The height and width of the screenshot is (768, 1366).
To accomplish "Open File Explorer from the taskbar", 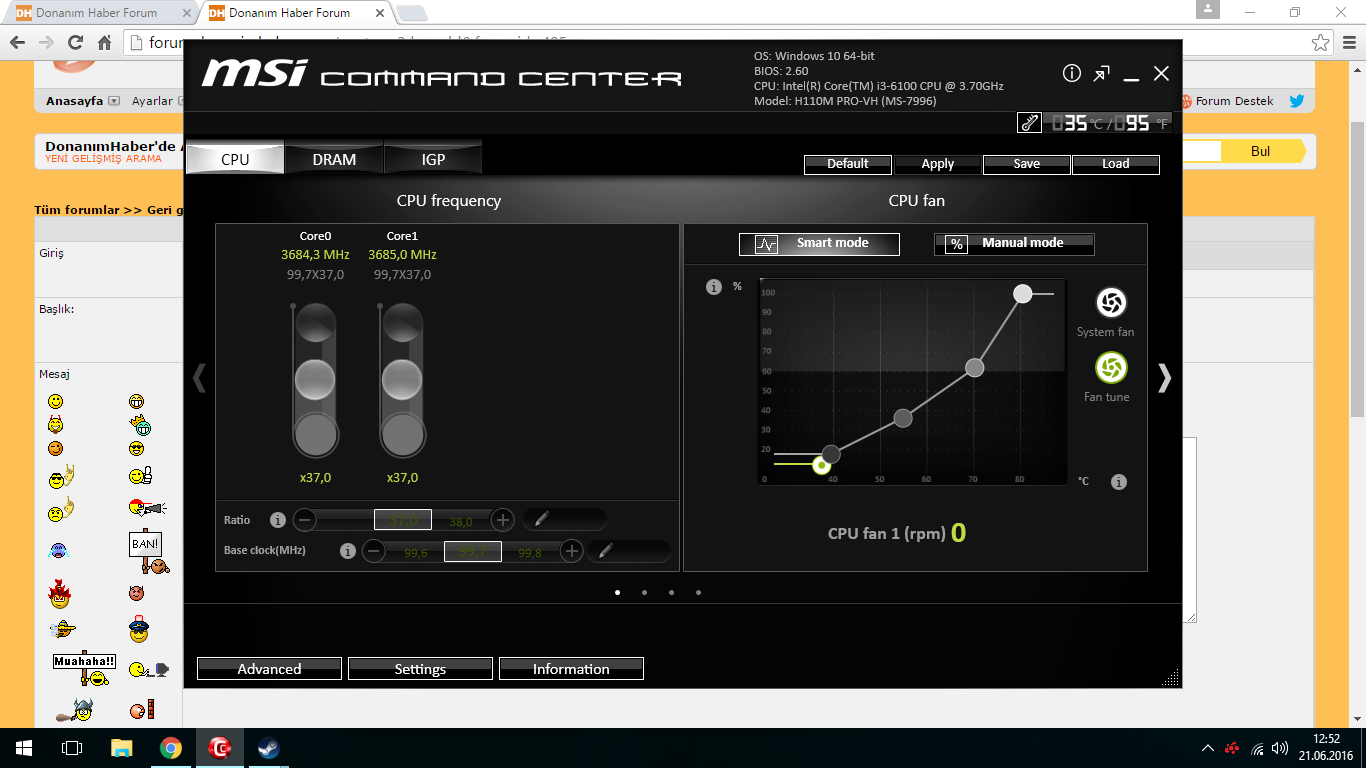I will [x=121, y=748].
